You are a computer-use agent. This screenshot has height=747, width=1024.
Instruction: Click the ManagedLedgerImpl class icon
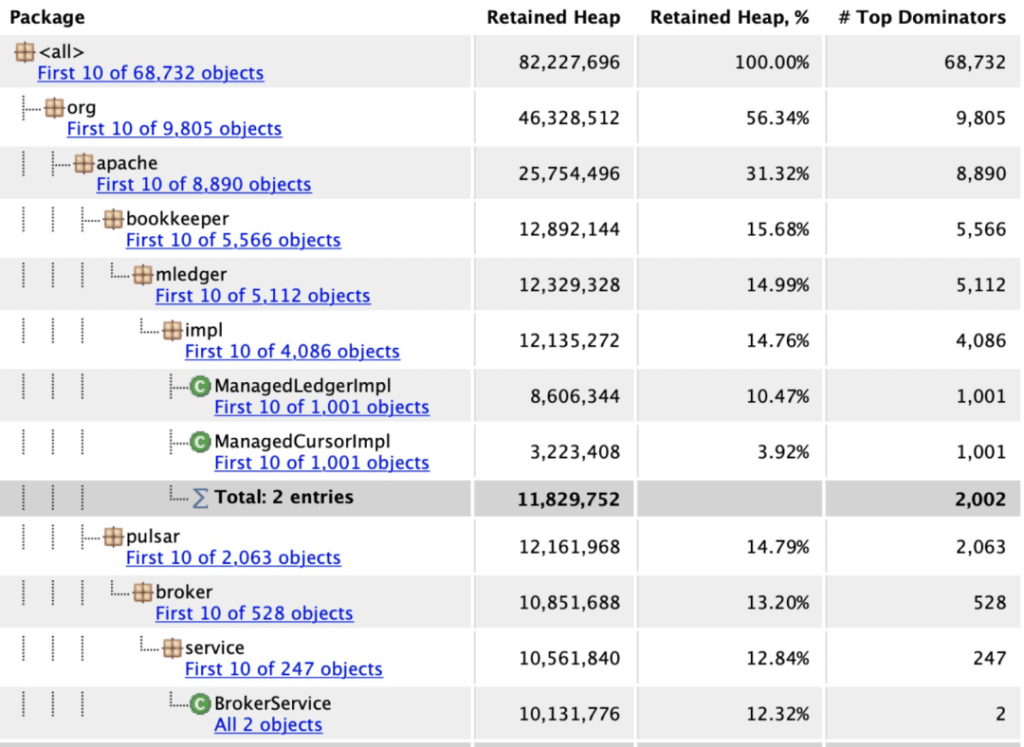[200, 386]
